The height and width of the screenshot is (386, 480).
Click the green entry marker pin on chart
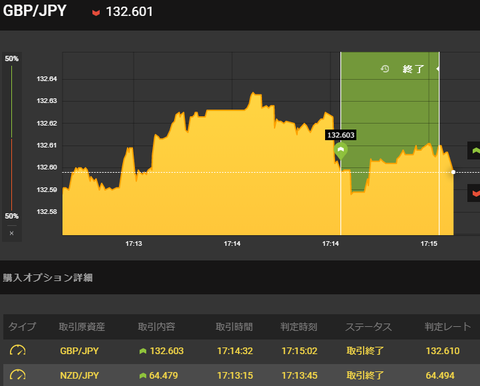point(341,151)
